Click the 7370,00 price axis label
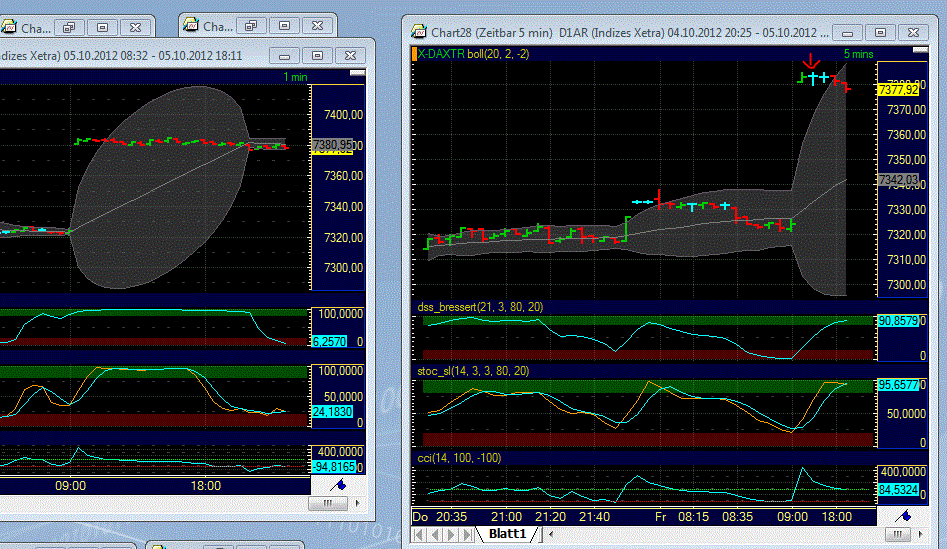Viewport: 947px width, 549px height. point(907,110)
